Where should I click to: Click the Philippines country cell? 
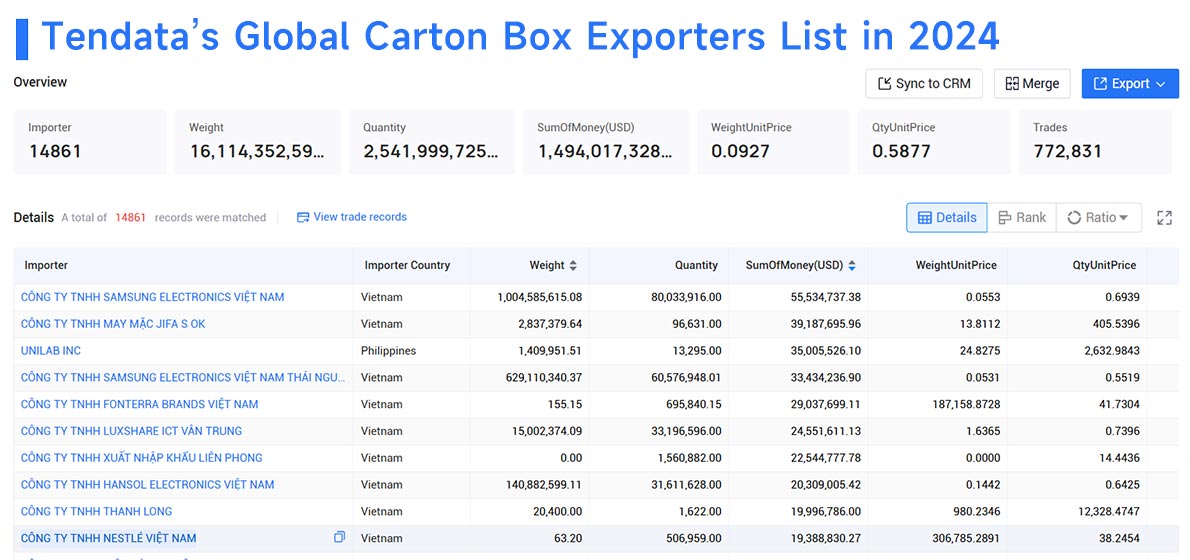[389, 351]
